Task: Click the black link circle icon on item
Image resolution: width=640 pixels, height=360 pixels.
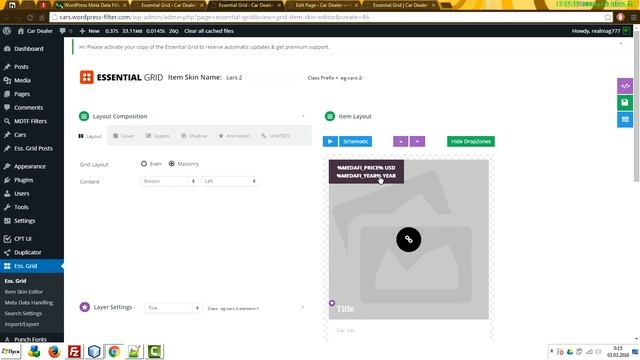Action: pos(408,239)
